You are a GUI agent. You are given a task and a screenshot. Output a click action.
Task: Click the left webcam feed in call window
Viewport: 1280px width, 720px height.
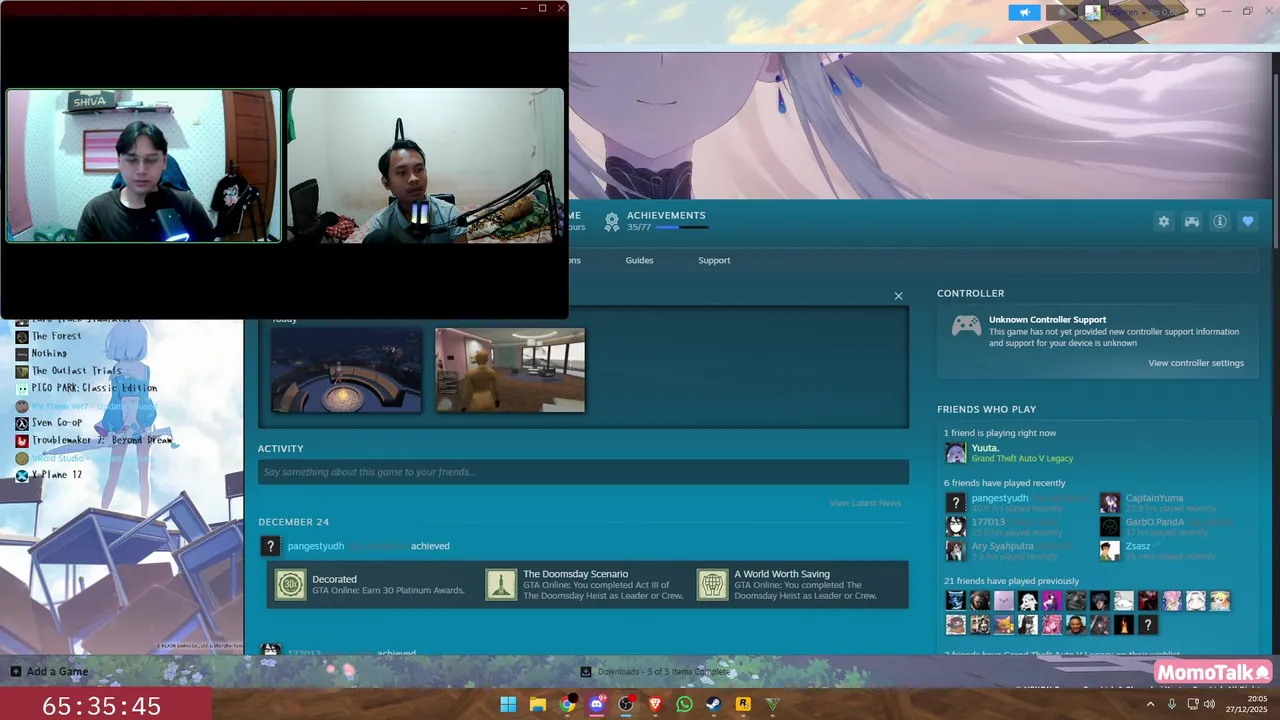[x=144, y=166]
